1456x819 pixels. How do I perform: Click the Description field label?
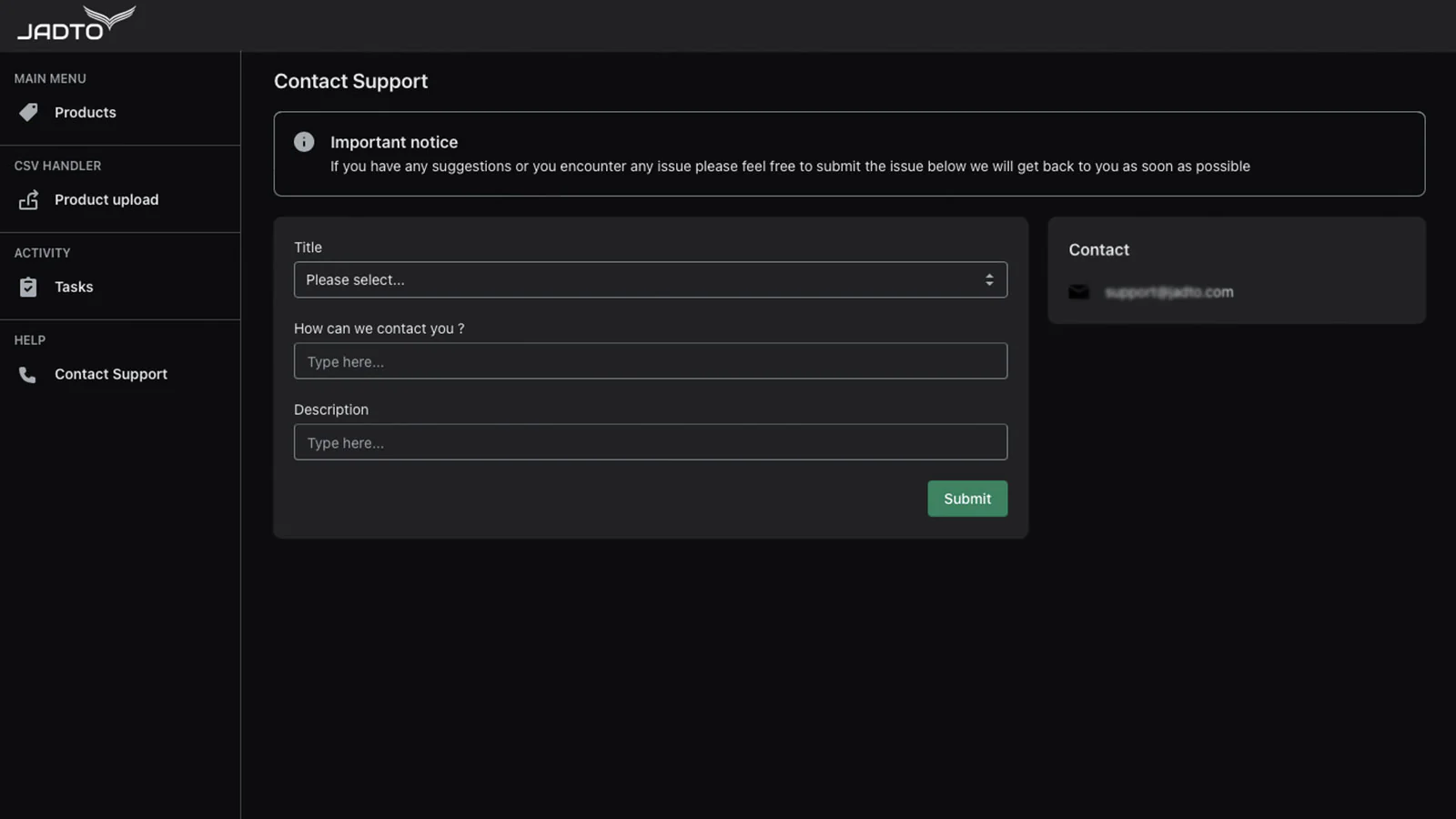pyautogui.click(x=331, y=409)
